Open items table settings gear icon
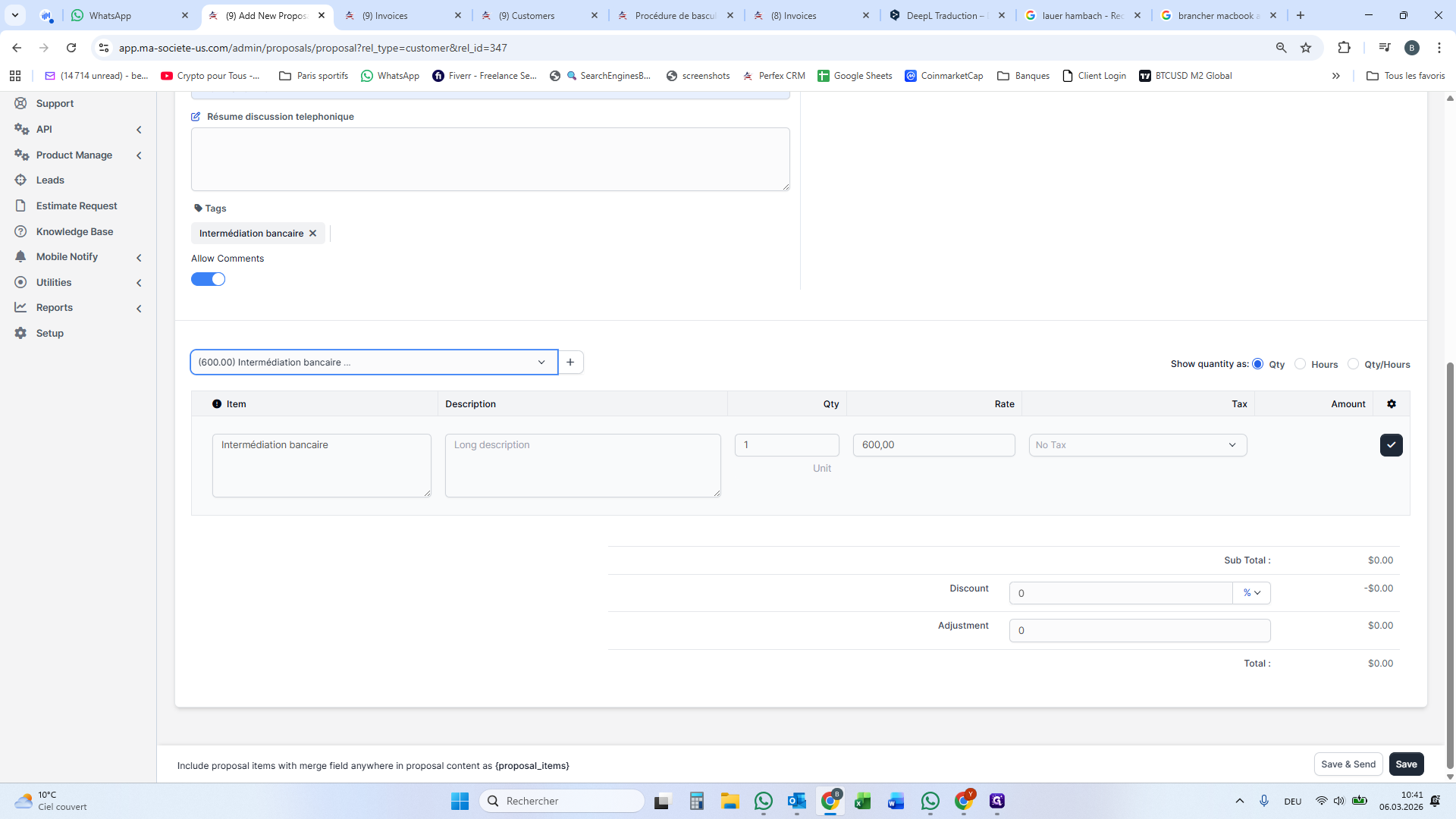This screenshot has height=819, width=1456. (x=1391, y=404)
